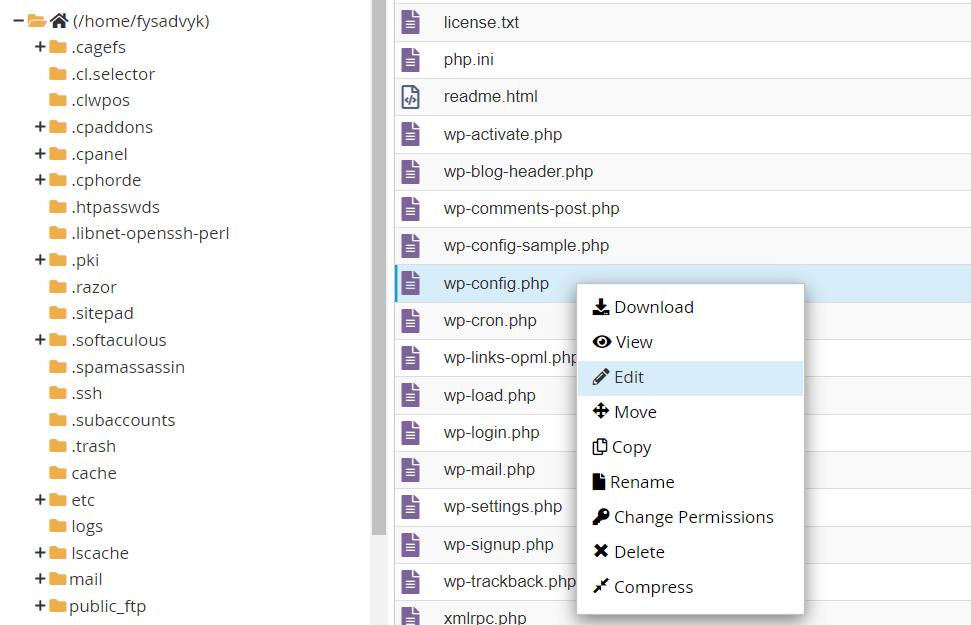Viewport: 971px width, 625px height.
Task: Click the .trash folder icon
Action: pos(57,446)
